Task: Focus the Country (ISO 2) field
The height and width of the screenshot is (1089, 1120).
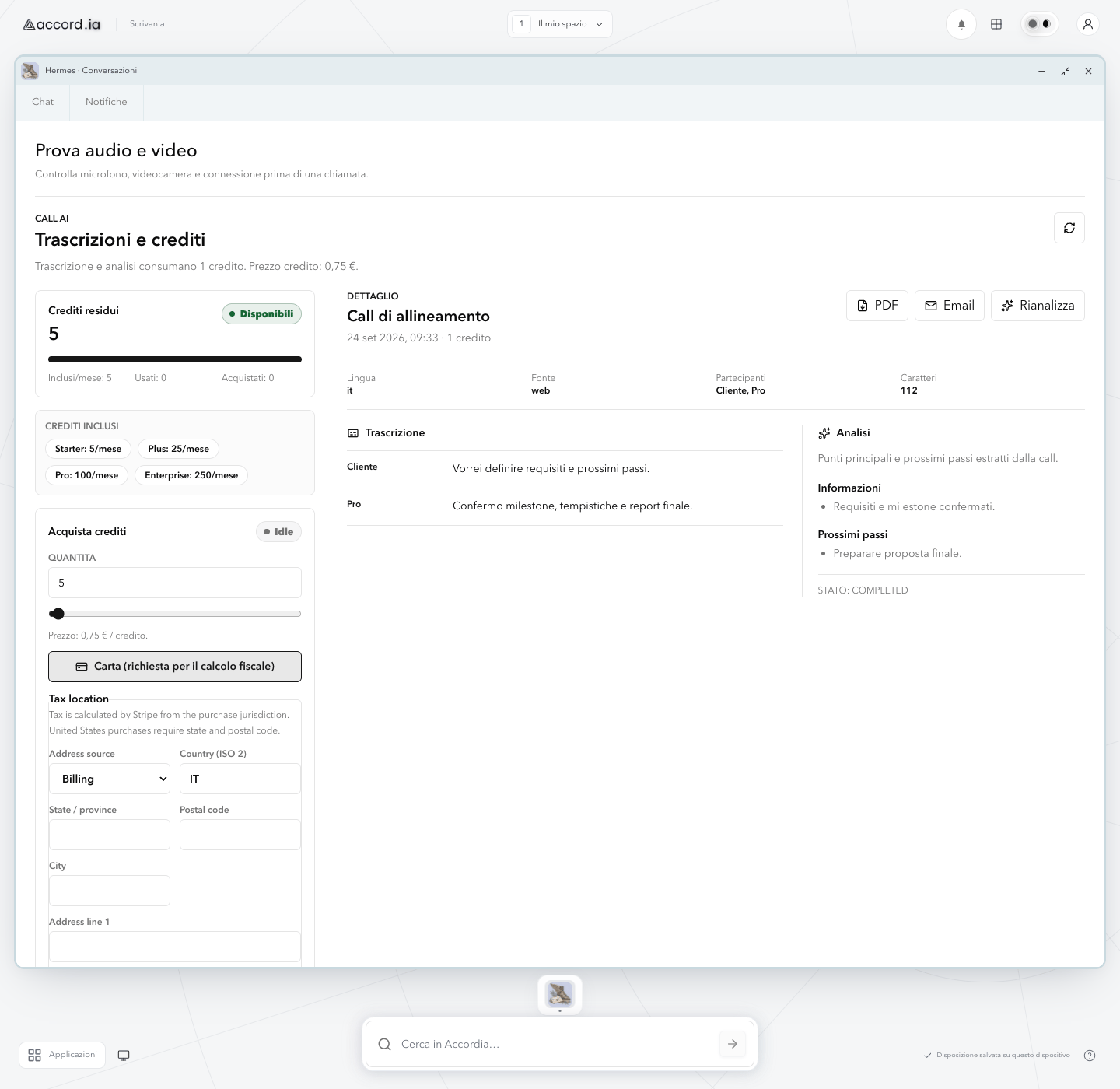Action: [240, 779]
